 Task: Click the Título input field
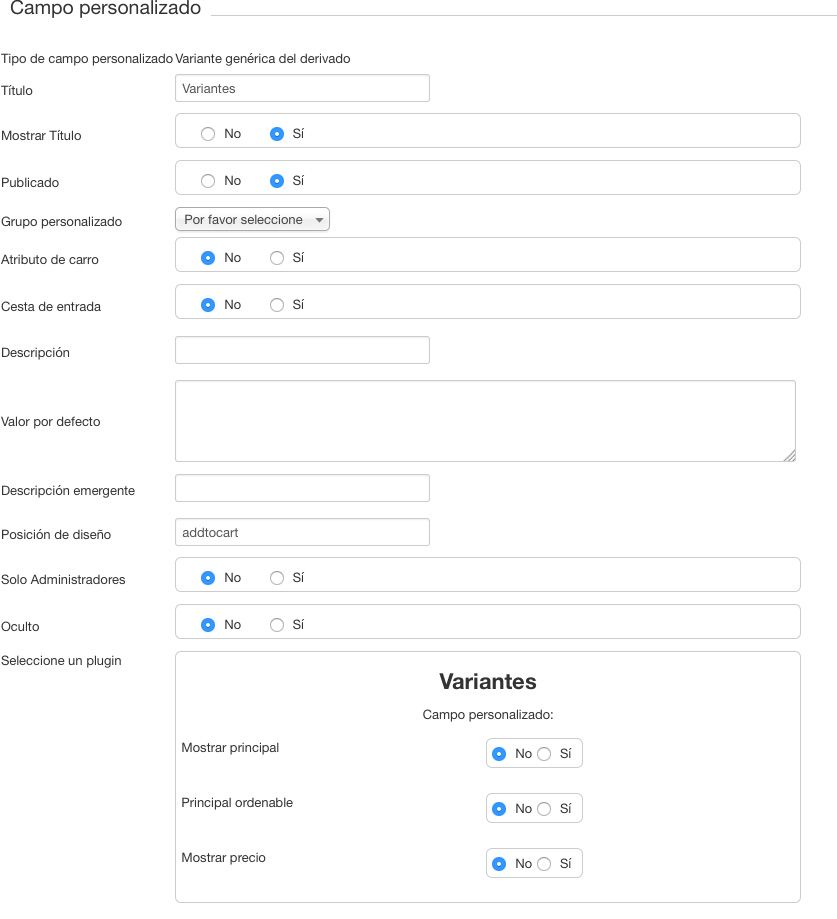point(302,89)
